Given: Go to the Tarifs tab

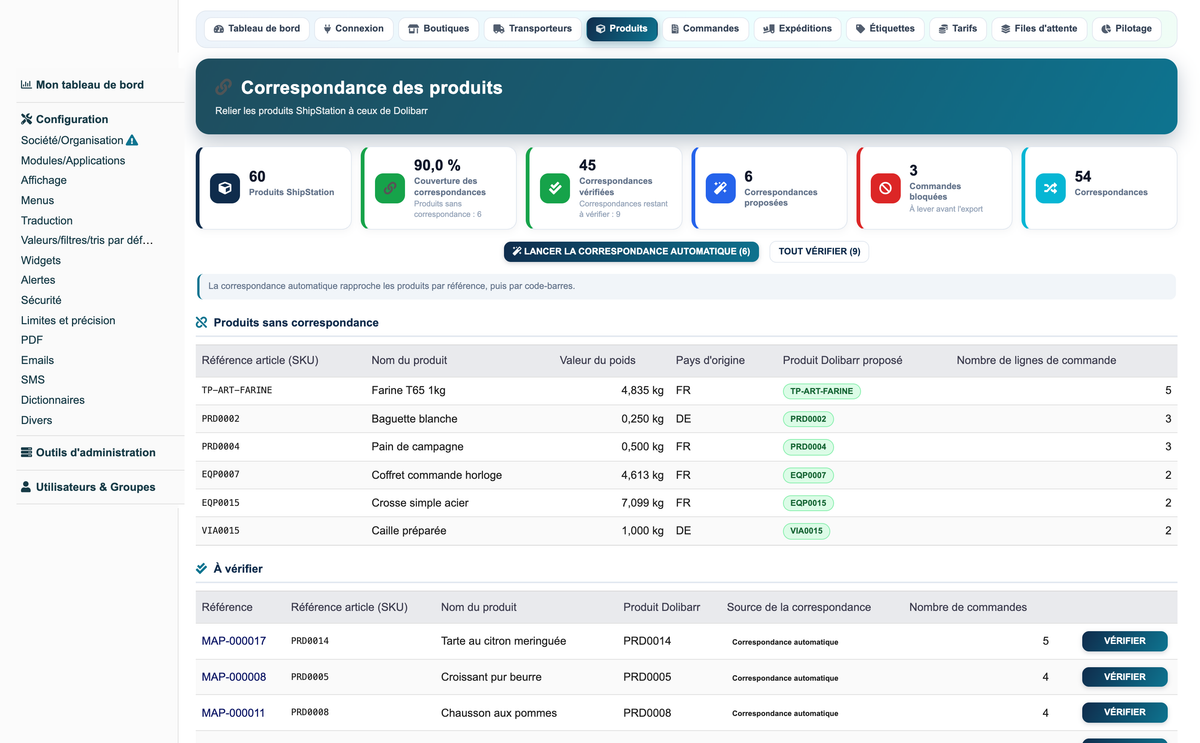Looking at the screenshot, I should click(x=958, y=29).
